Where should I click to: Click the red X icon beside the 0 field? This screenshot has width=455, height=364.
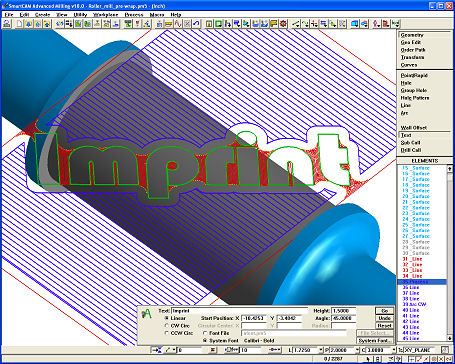pyautogui.click(x=213, y=350)
